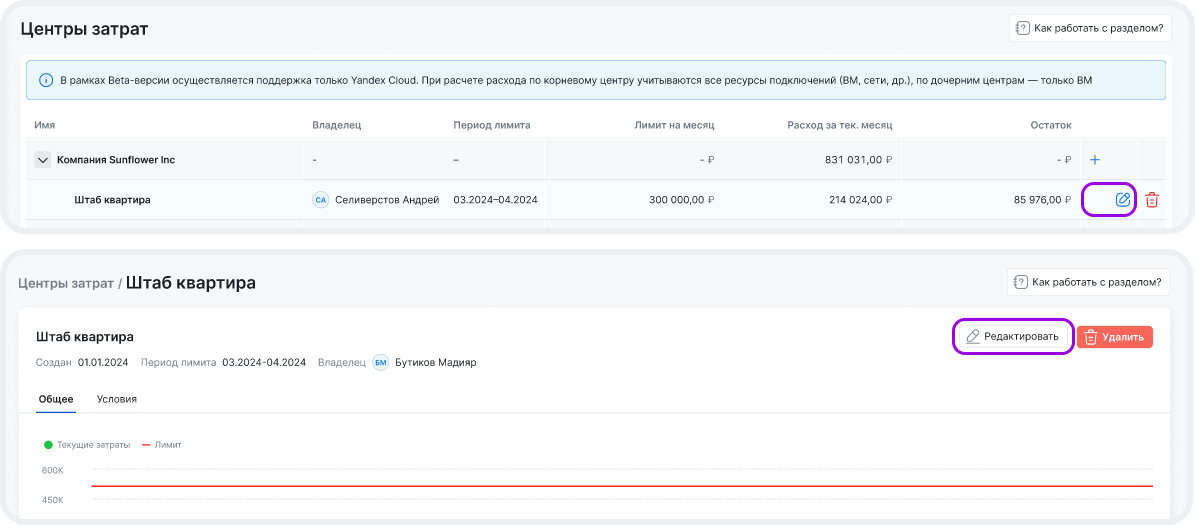
Task: Click the info icon in the Beta banner
Action: click(x=46, y=80)
